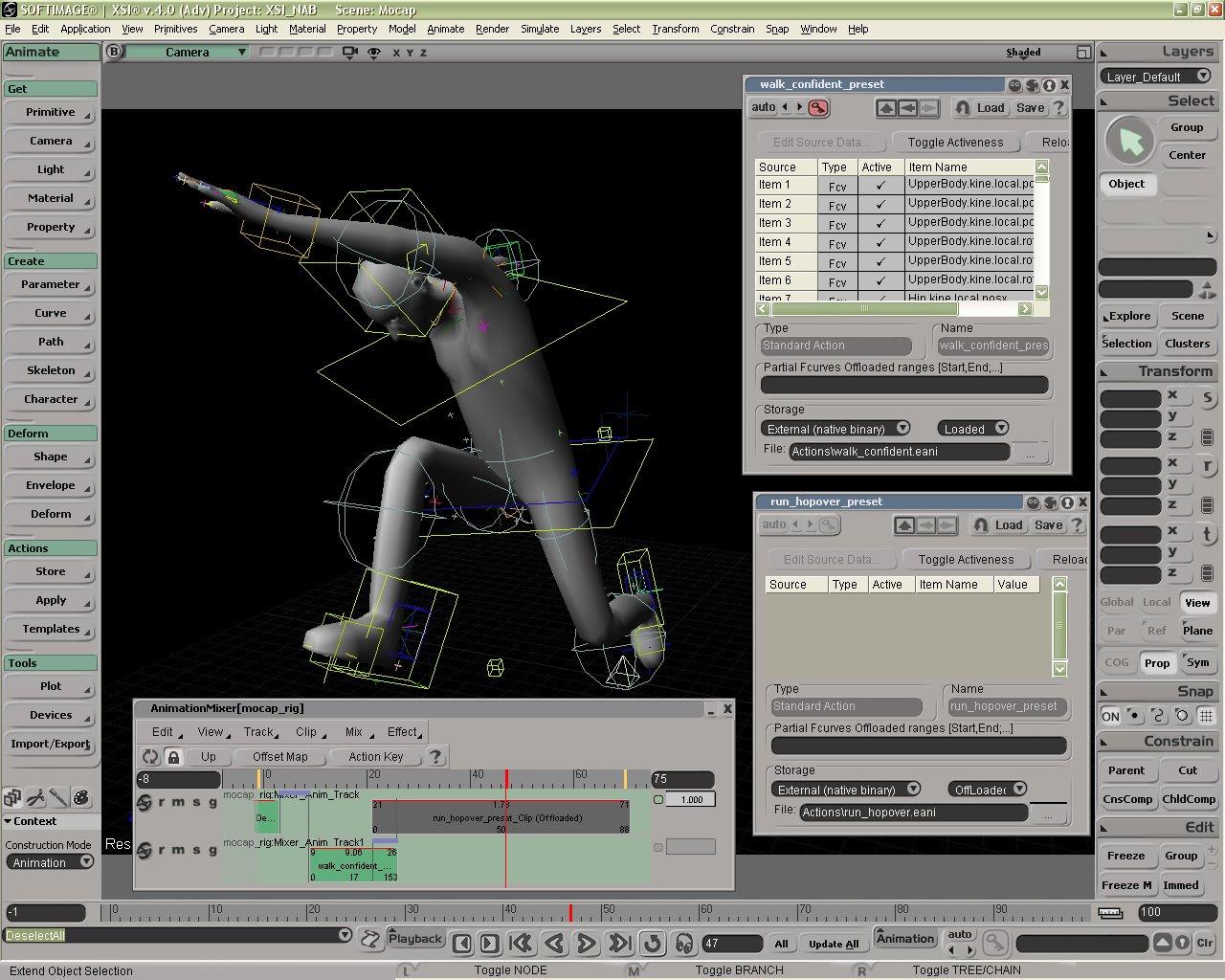Click the vertical scrollbar in run_hopover_preset list
1225x980 pixels.
tap(1060, 626)
